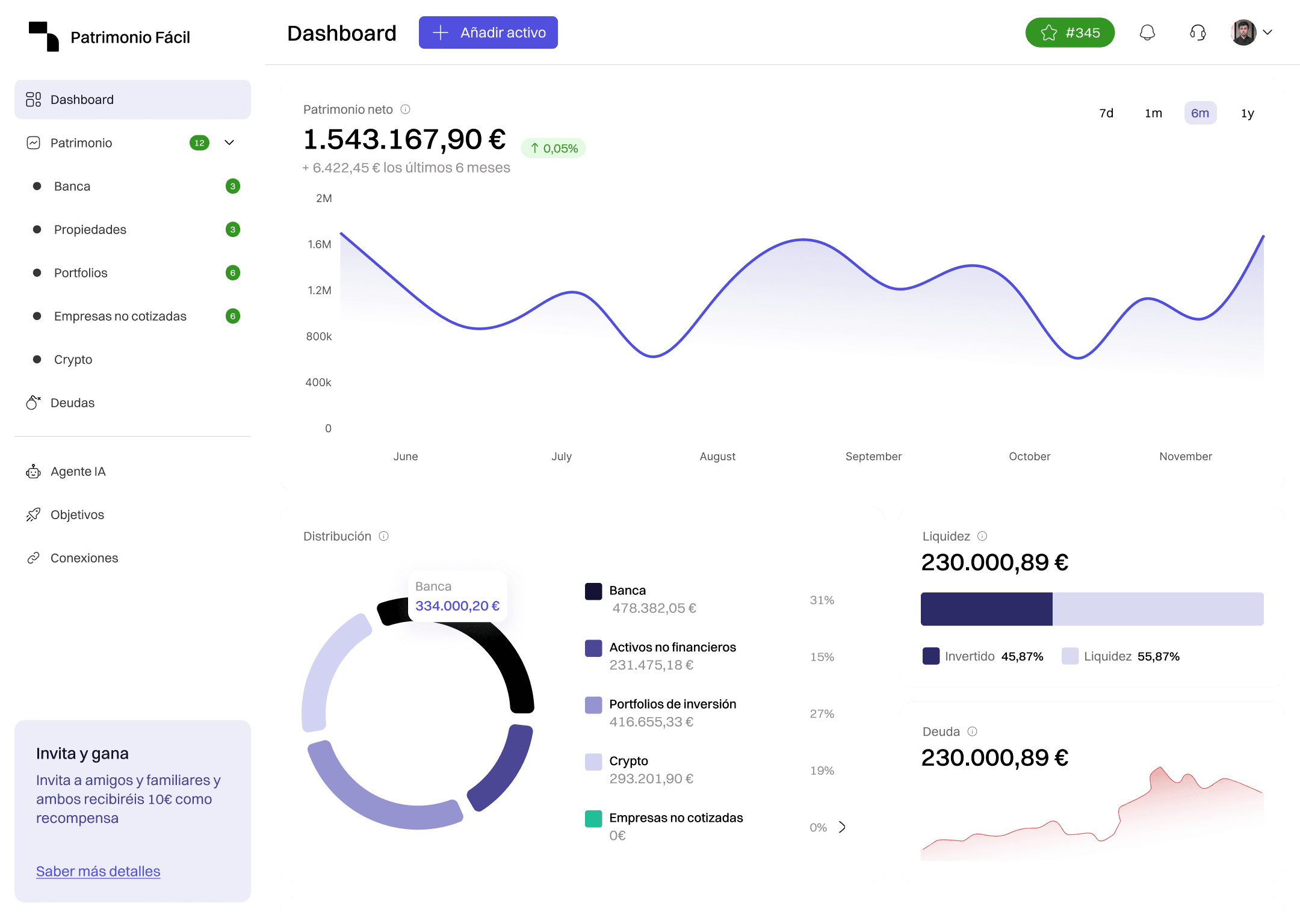The height and width of the screenshot is (924, 1300).
Task: Select Dashboard in the sidebar
Action: coord(82,99)
